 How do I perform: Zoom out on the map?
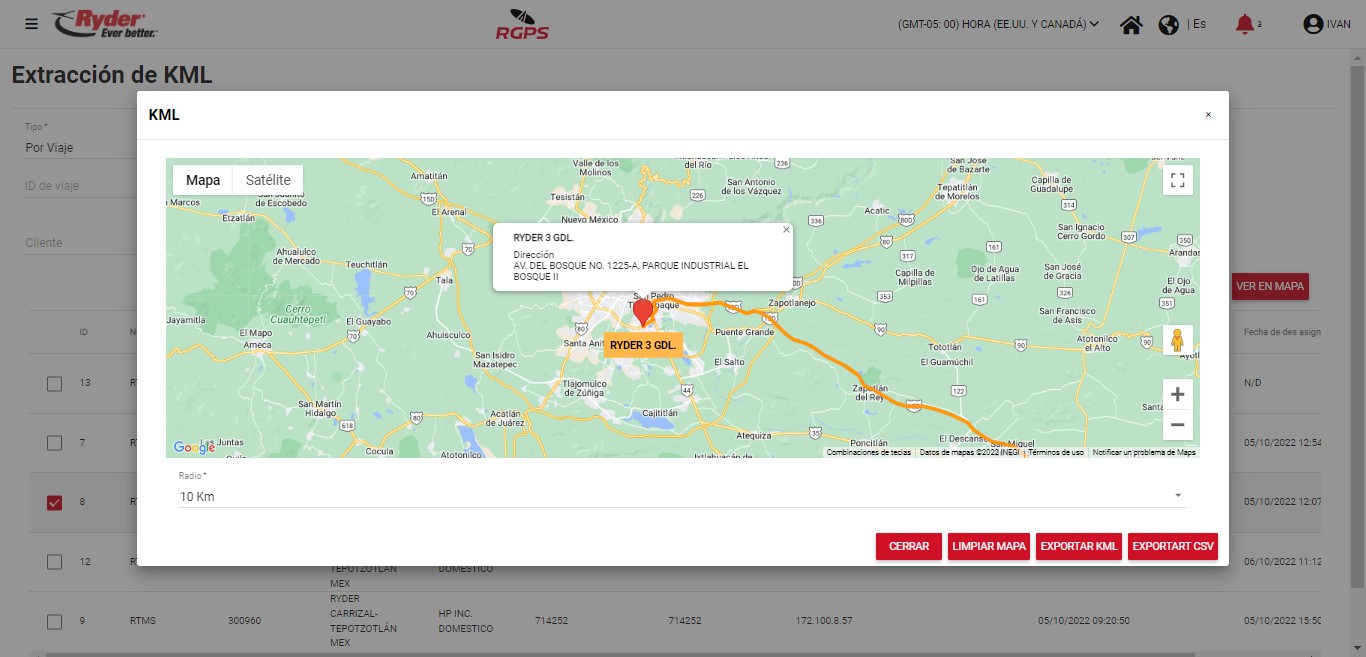click(x=1177, y=425)
